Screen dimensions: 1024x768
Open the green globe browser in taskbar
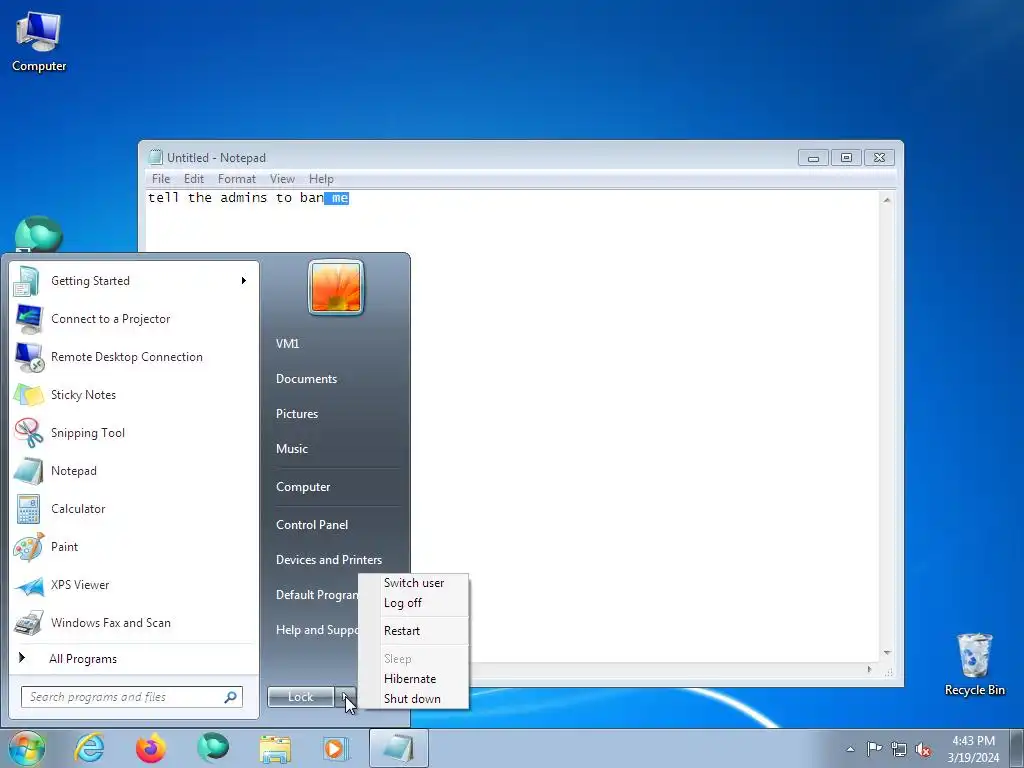[x=213, y=748]
